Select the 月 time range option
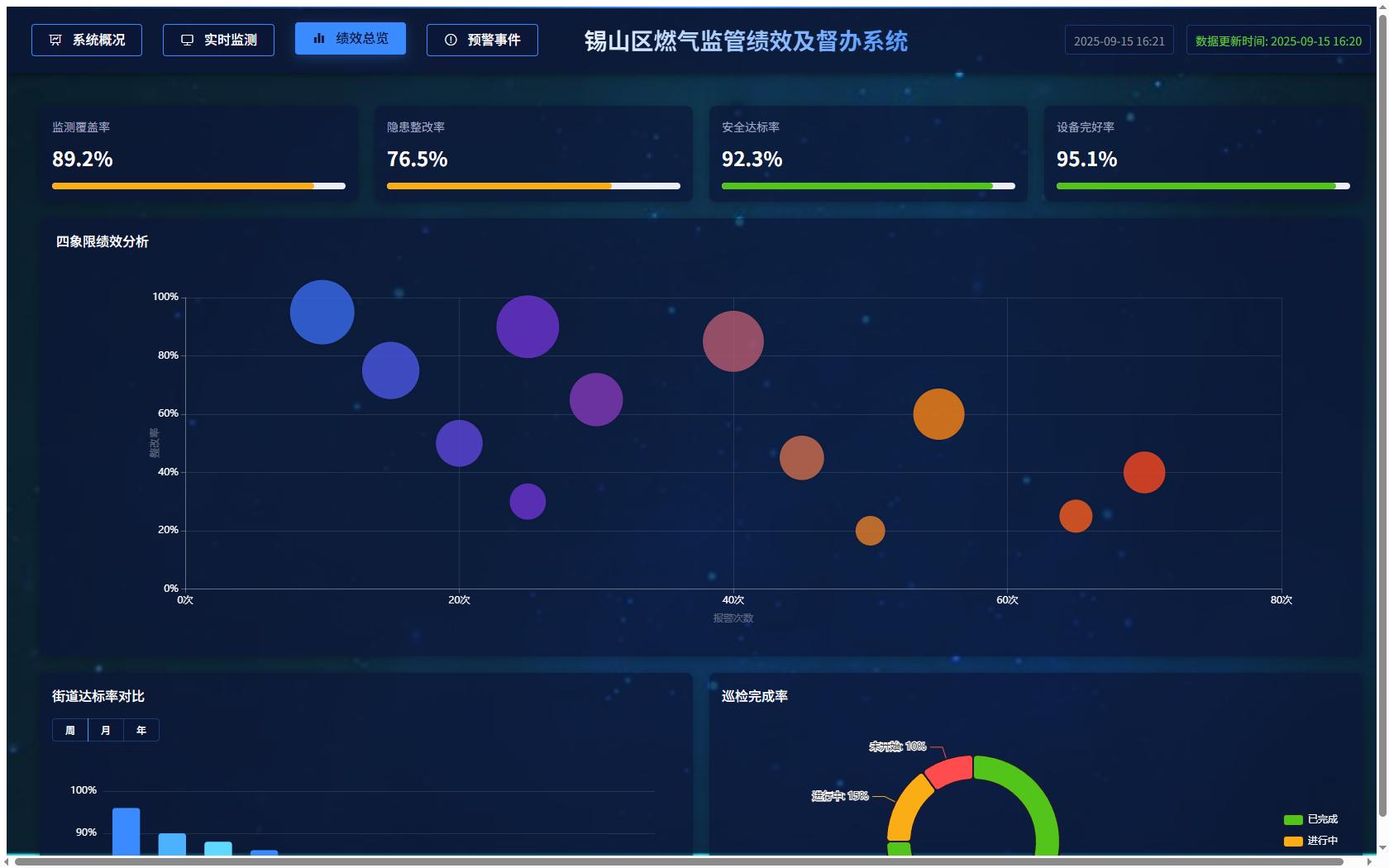 106,730
